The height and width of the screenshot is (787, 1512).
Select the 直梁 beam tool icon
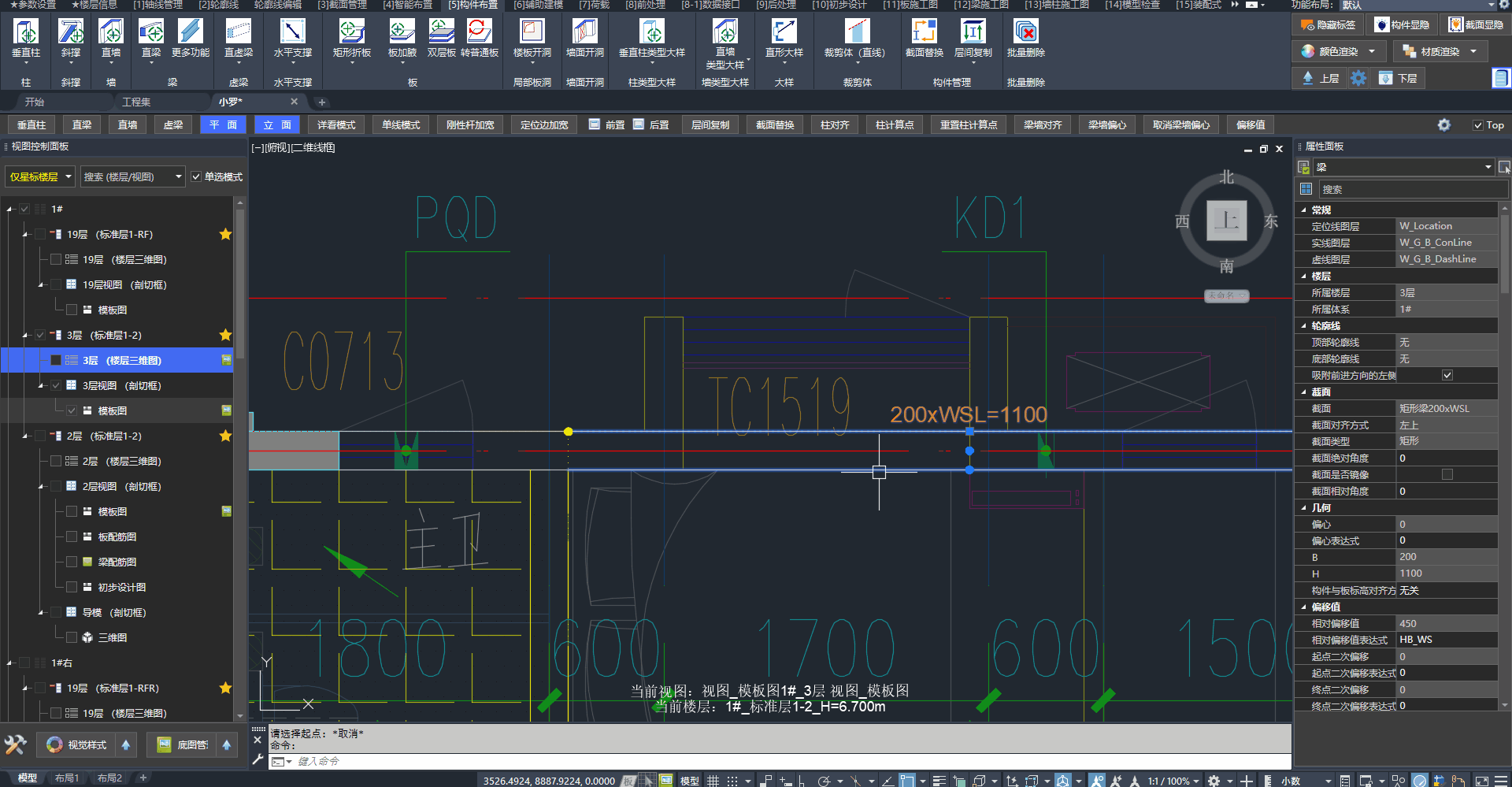point(151,32)
